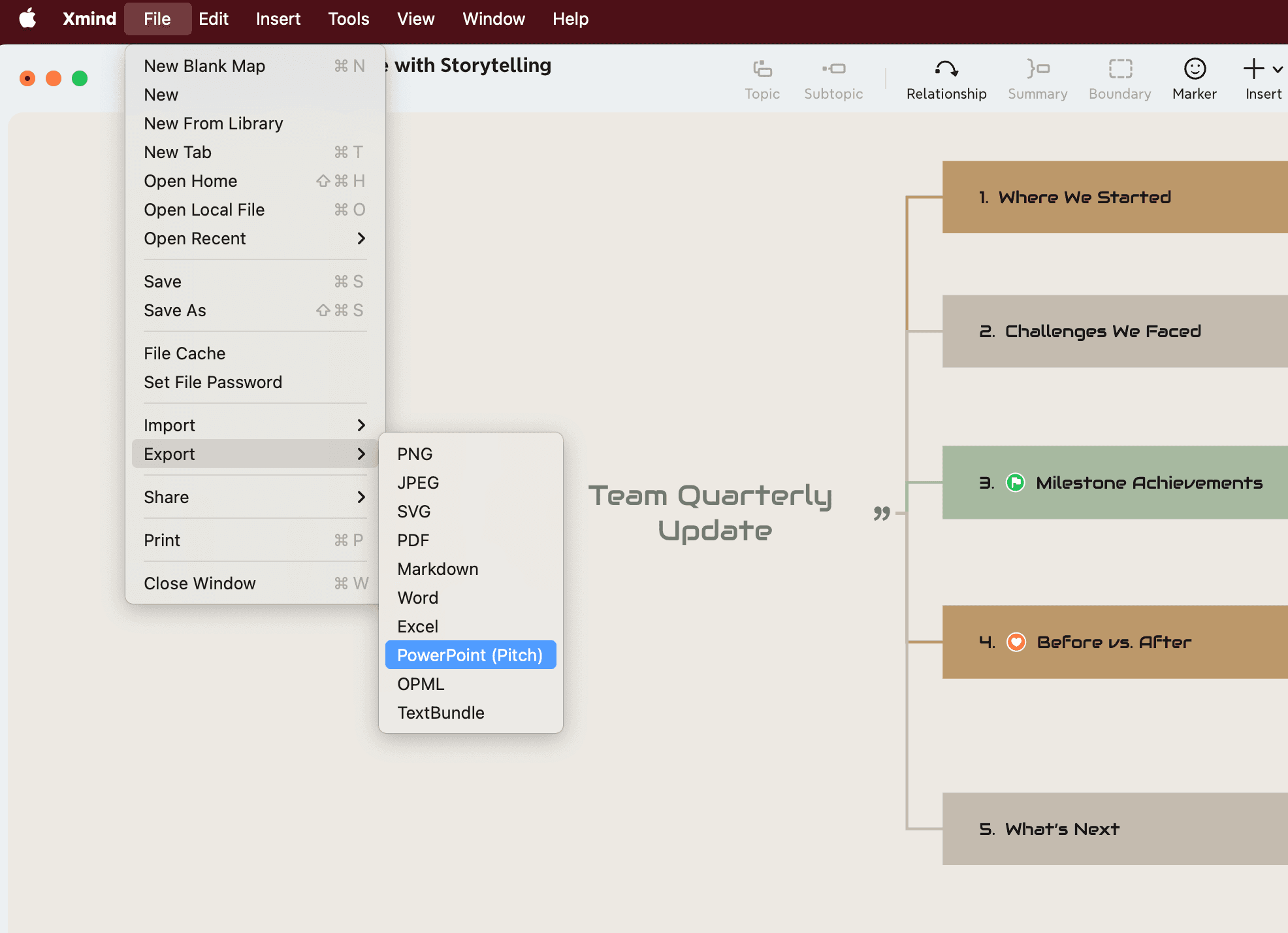The image size is (1288, 933).
Task: Expand the Export submenu arrow
Action: [x=361, y=454]
